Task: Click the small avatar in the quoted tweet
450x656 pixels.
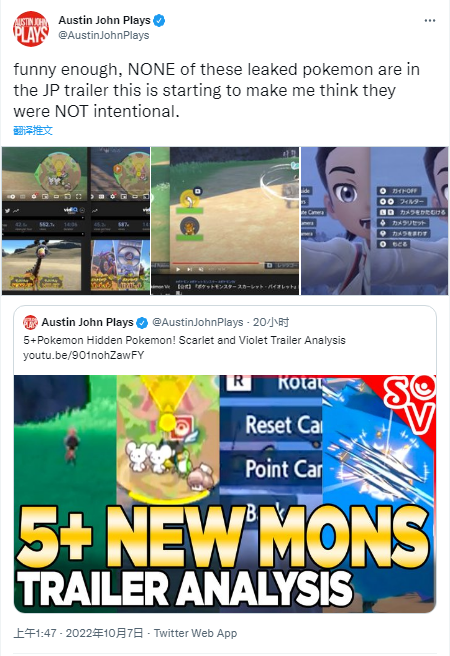Action: coord(30,322)
